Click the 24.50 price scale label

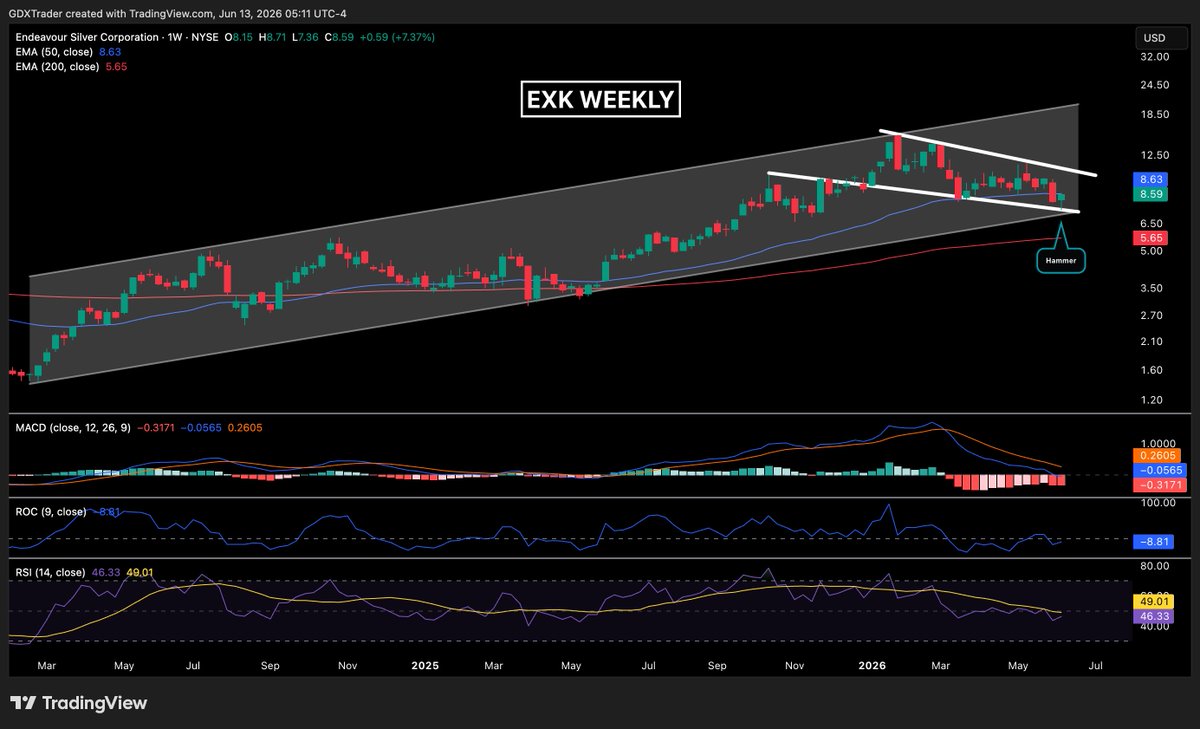pyautogui.click(x=1155, y=85)
